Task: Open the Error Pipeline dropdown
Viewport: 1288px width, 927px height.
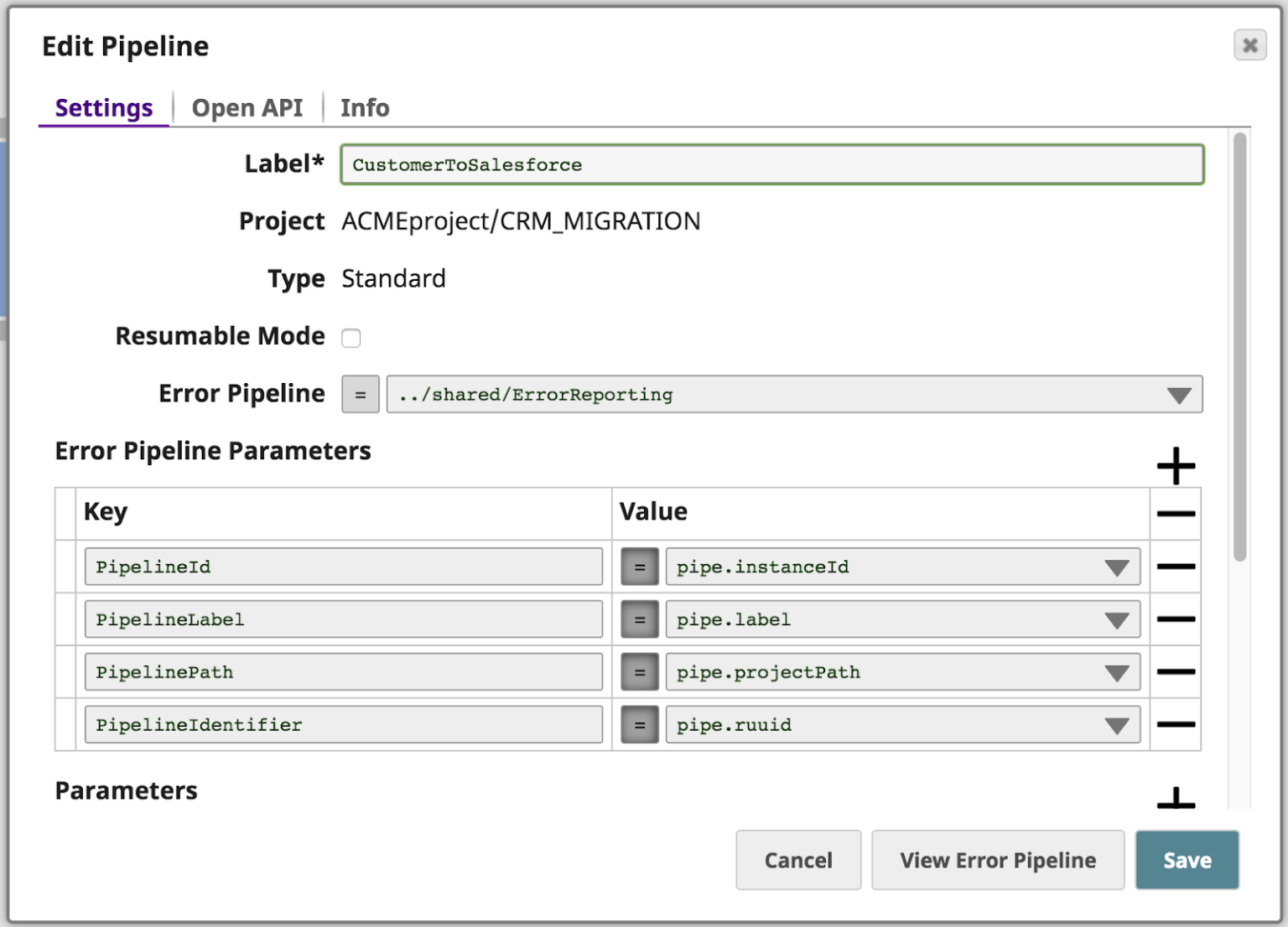Action: tap(1181, 394)
